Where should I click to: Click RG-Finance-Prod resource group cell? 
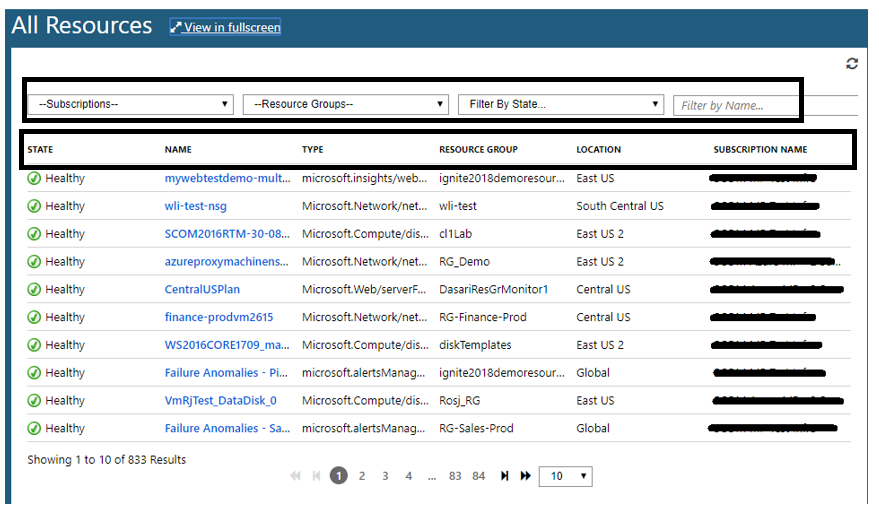(x=483, y=317)
